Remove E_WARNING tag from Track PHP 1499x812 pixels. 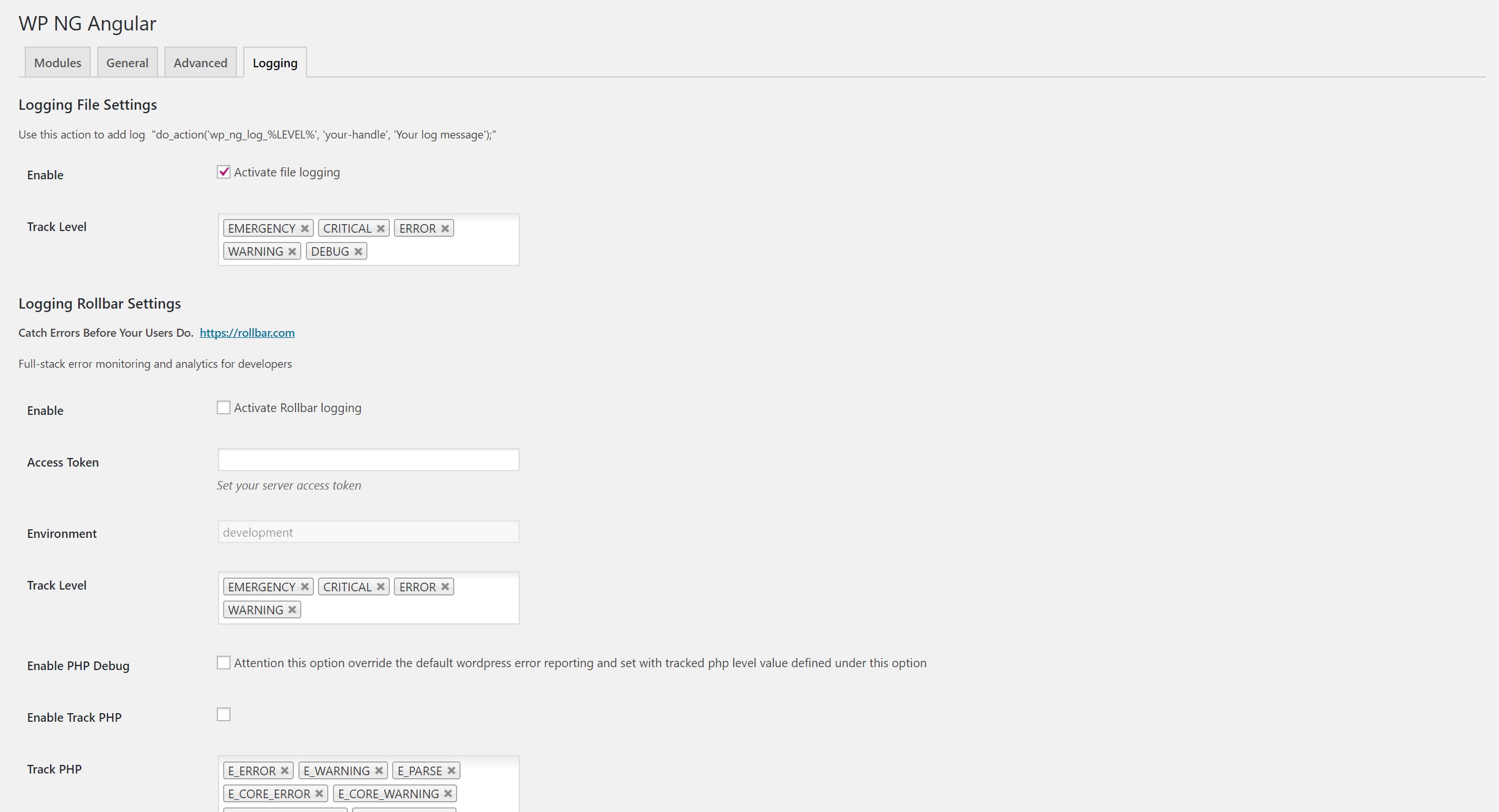point(379,770)
